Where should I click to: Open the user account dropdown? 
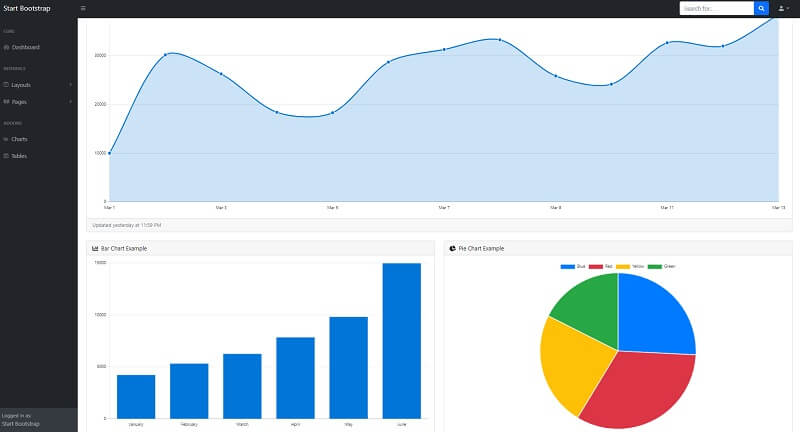click(783, 8)
